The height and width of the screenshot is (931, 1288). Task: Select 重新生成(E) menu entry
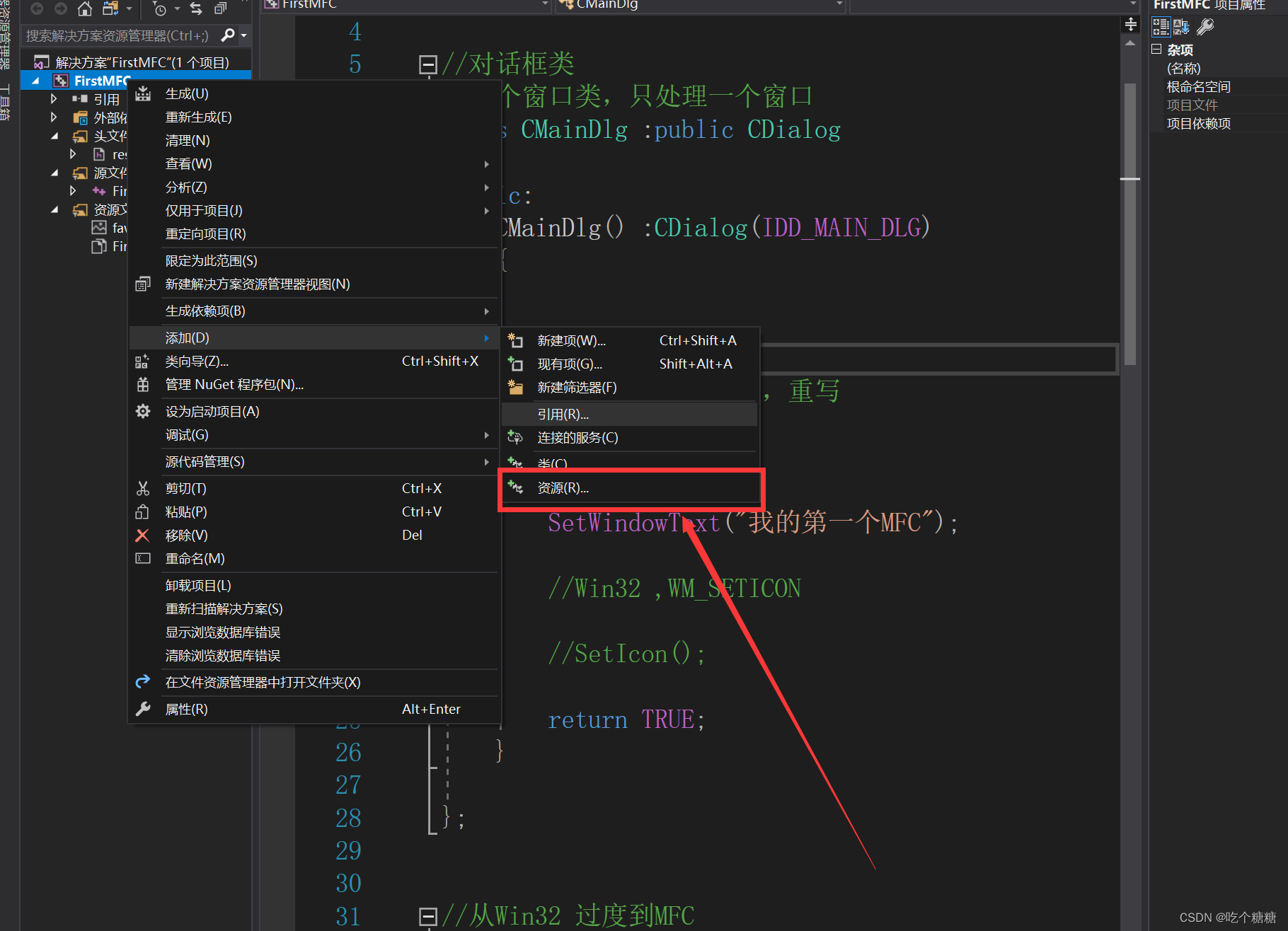pyautogui.click(x=315, y=117)
